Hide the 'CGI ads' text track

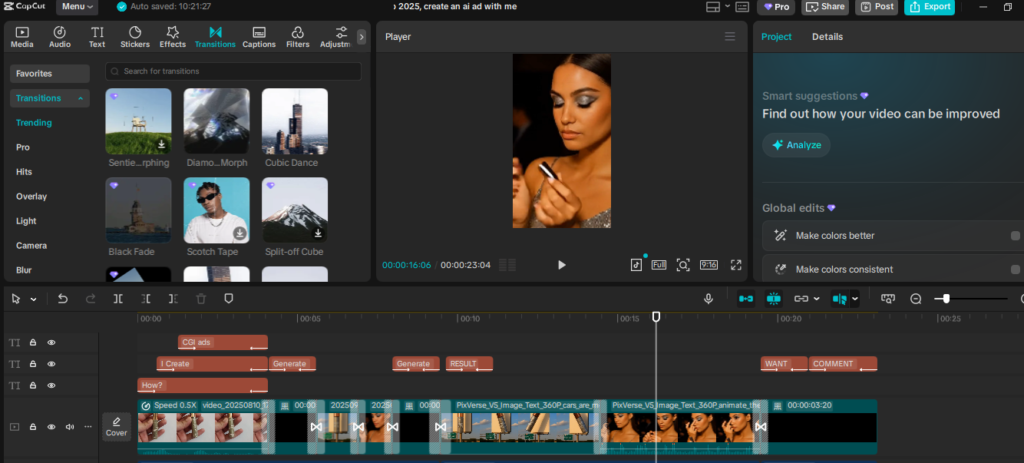[51, 343]
